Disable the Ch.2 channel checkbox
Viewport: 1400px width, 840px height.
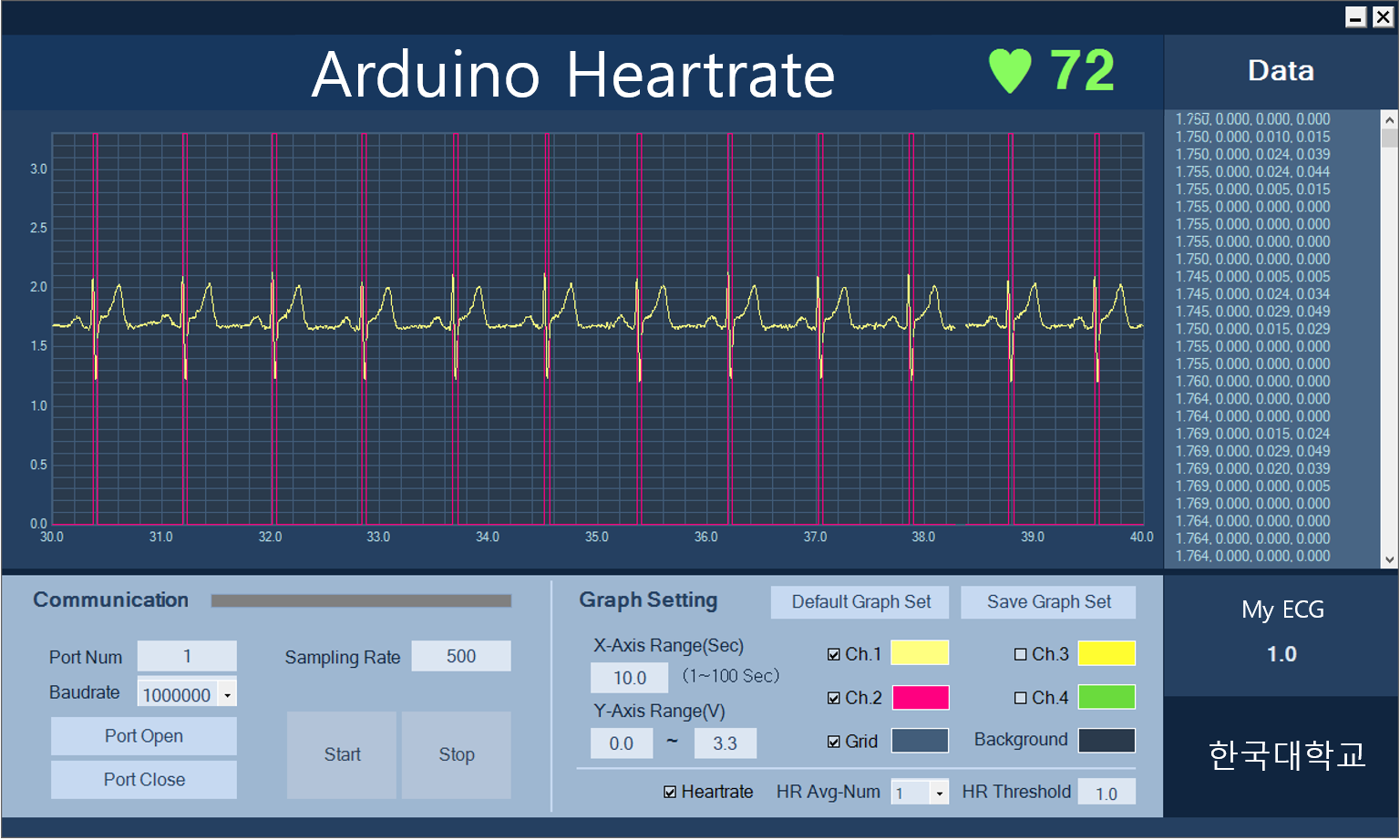835,697
